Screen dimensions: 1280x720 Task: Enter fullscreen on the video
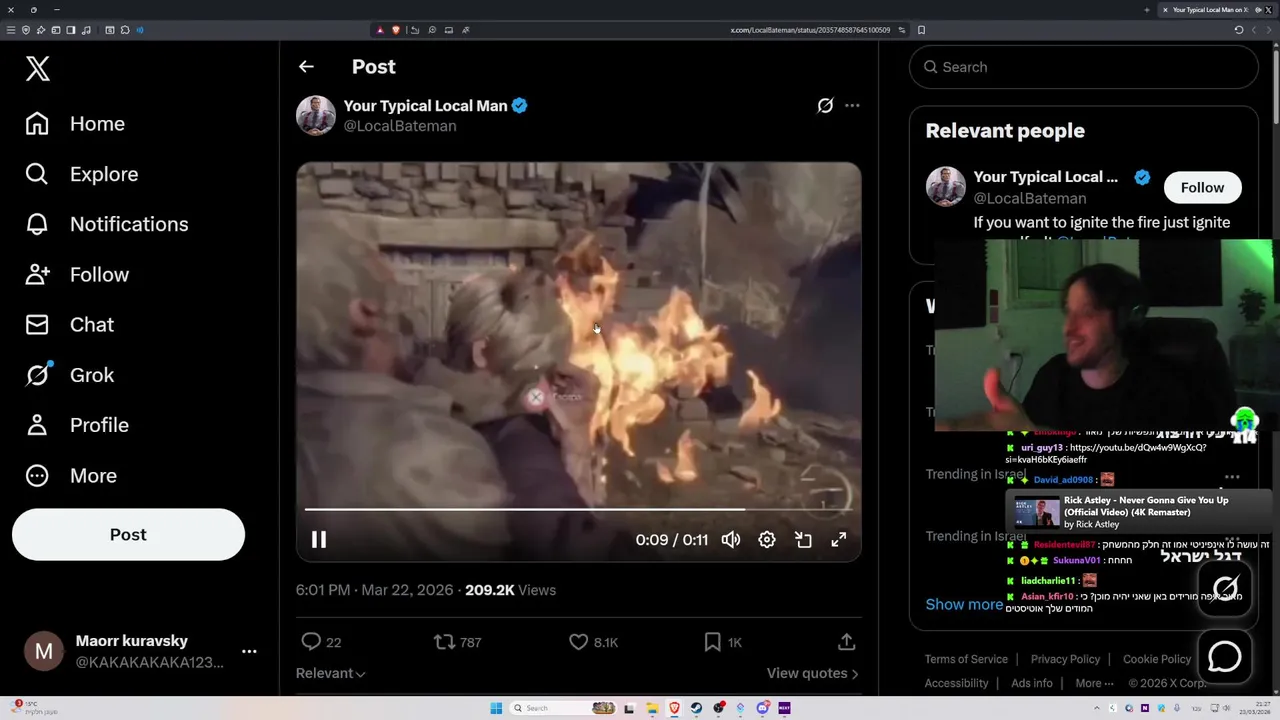[839, 540]
